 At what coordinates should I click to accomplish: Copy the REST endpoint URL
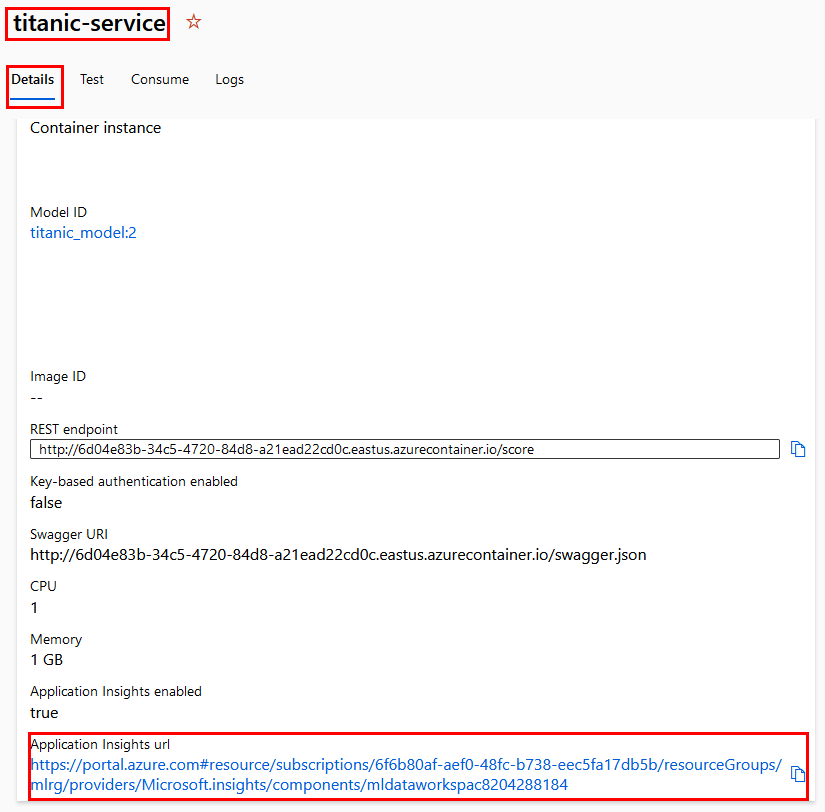click(x=798, y=449)
